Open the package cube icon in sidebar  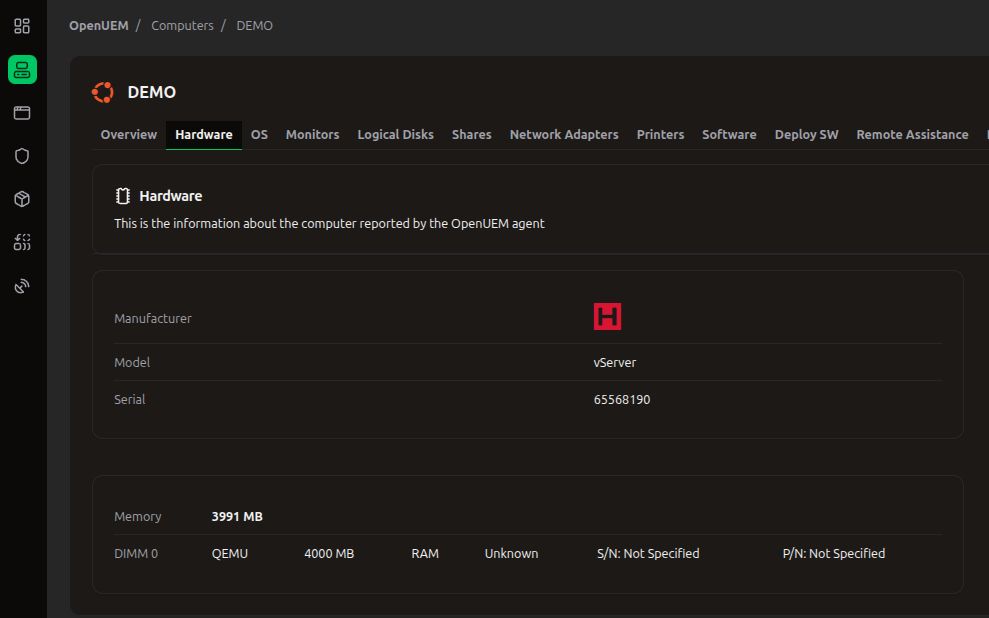[x=22, y=199]
